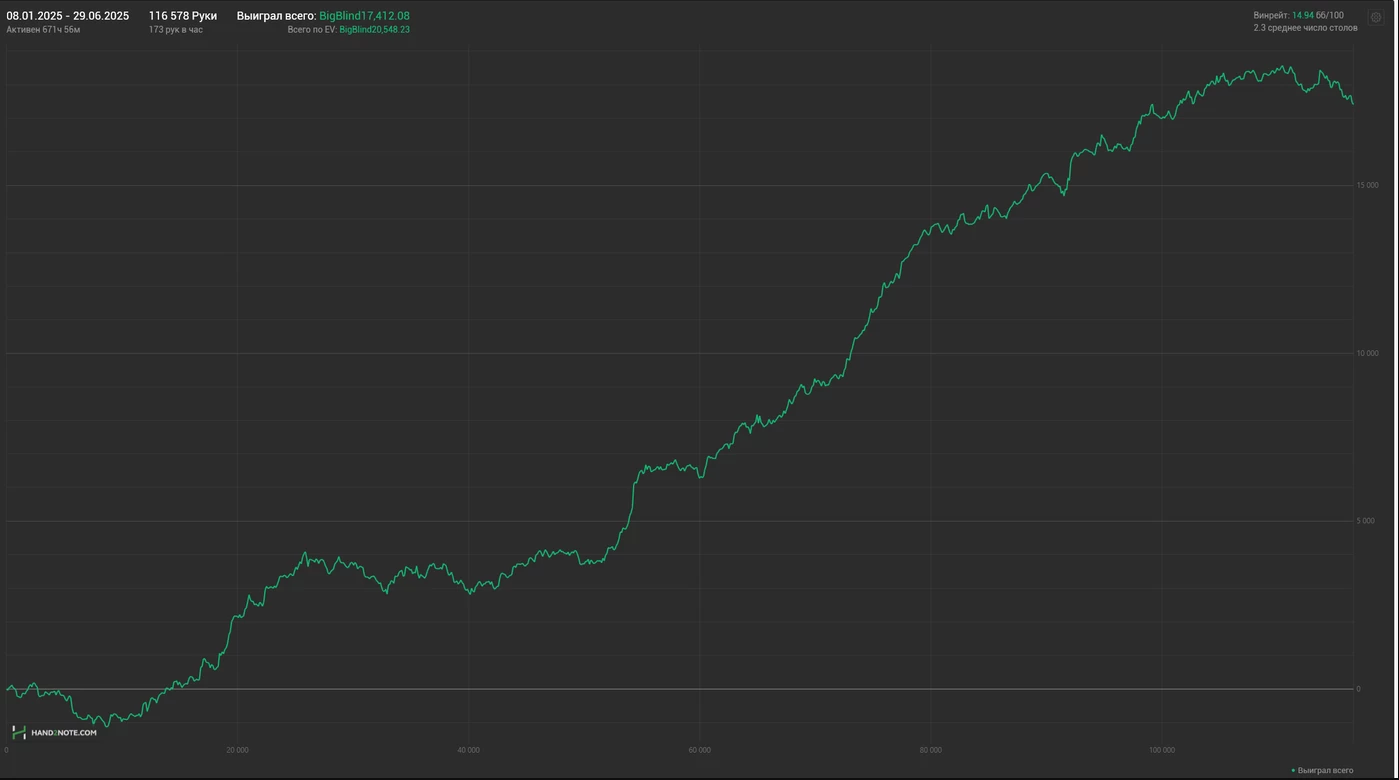Click the BigBlind17,412.08 total won value
The width and height of the screenshot is (1399, 780).
click(364, 16)
